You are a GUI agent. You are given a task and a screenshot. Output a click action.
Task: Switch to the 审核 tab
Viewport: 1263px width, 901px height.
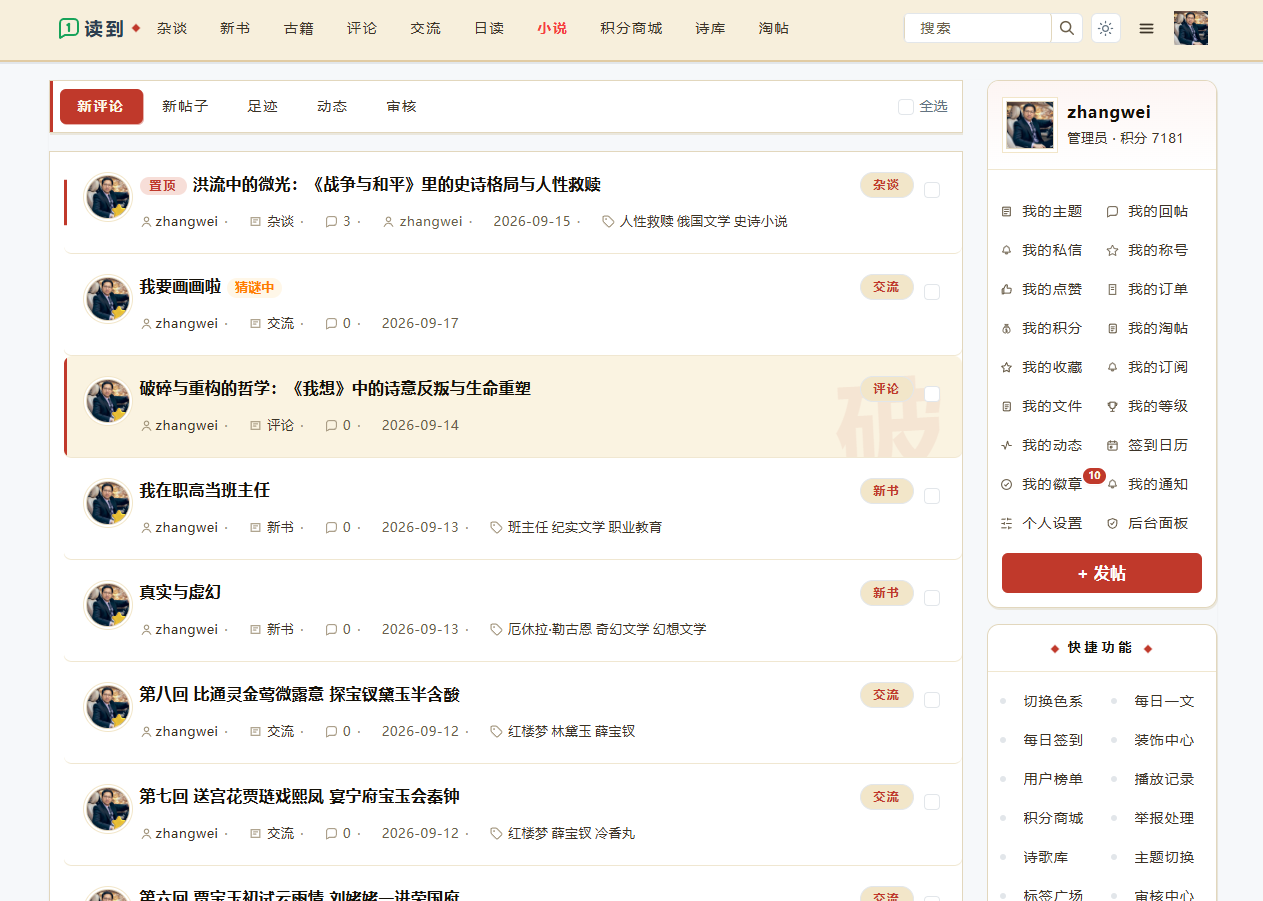[x=401, y=106]
